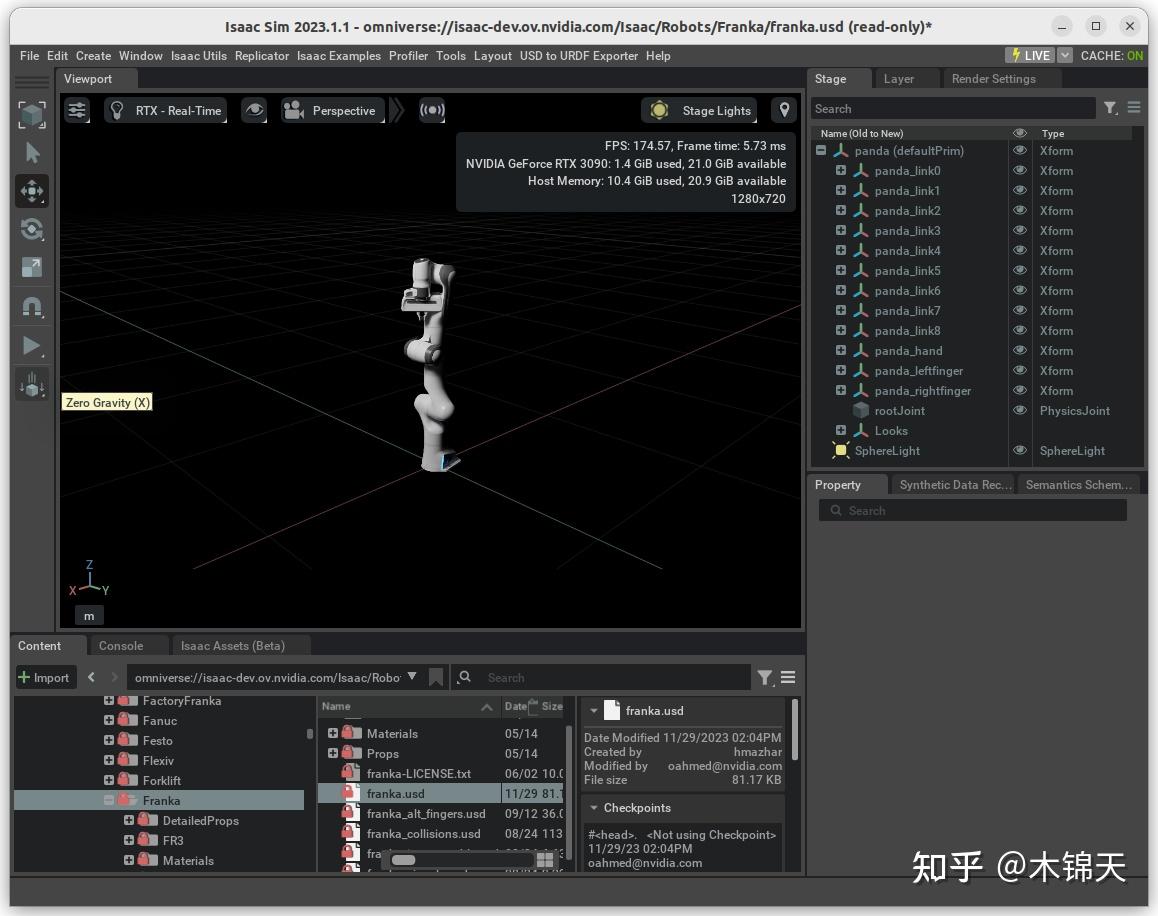Enable the Snap magnet tool
The height and width of the screenshot is (916, 1158).
click(31, 305)
